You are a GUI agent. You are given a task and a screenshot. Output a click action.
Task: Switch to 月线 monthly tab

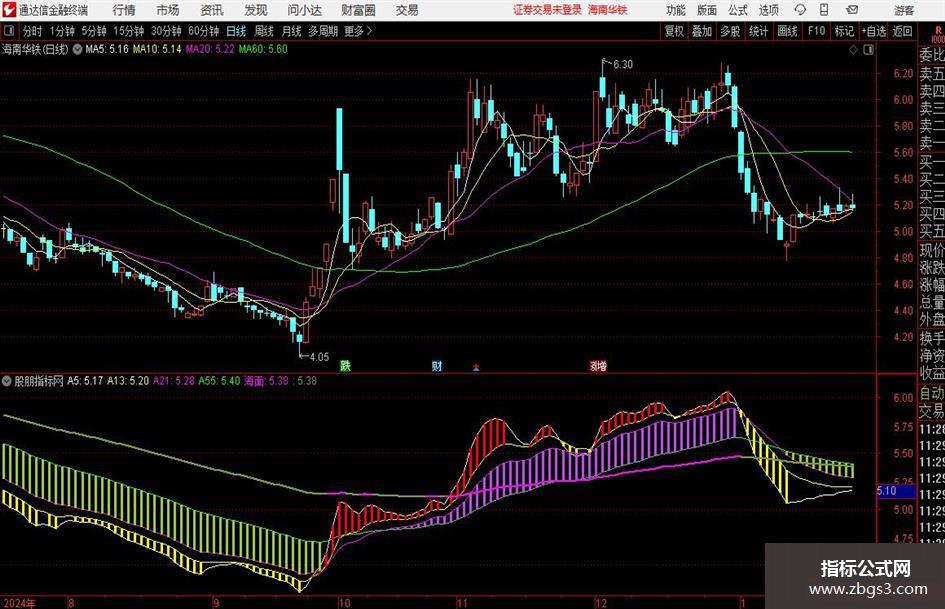coord(292,31)
